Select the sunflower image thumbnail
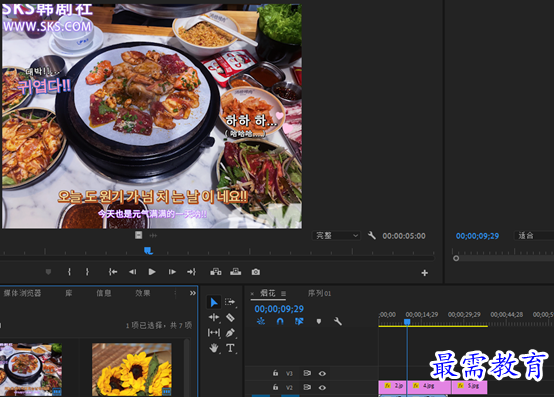554x397 pixels. (x=132, y=369)
